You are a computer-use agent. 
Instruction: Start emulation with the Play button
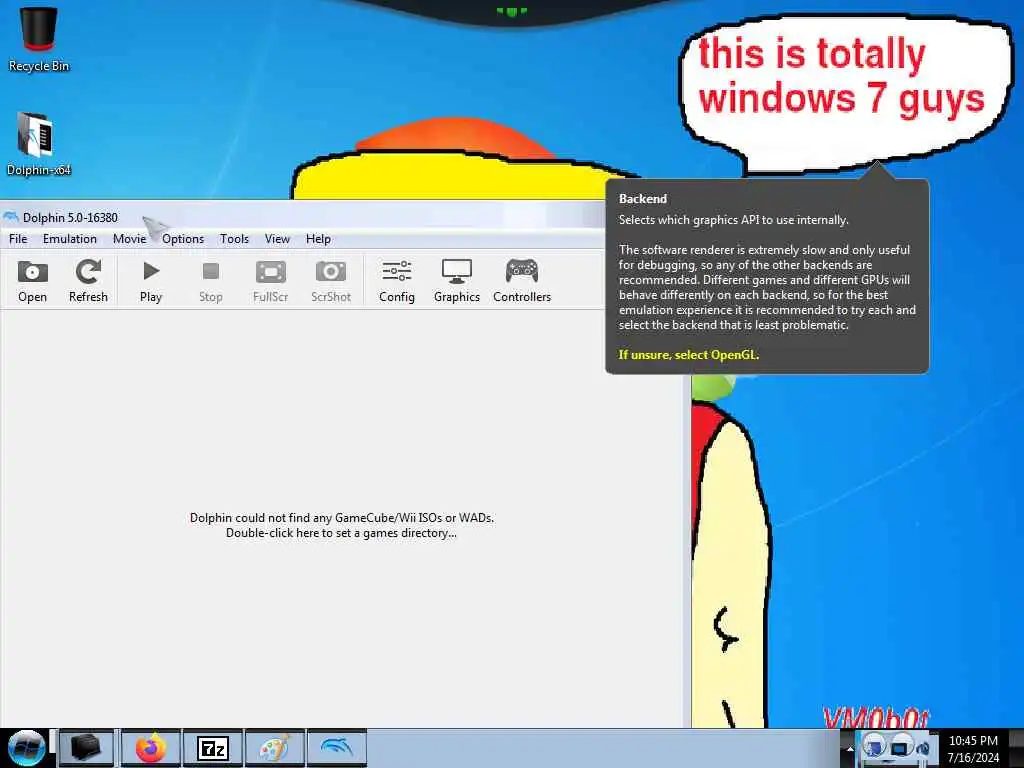click(x=151, y=281)
